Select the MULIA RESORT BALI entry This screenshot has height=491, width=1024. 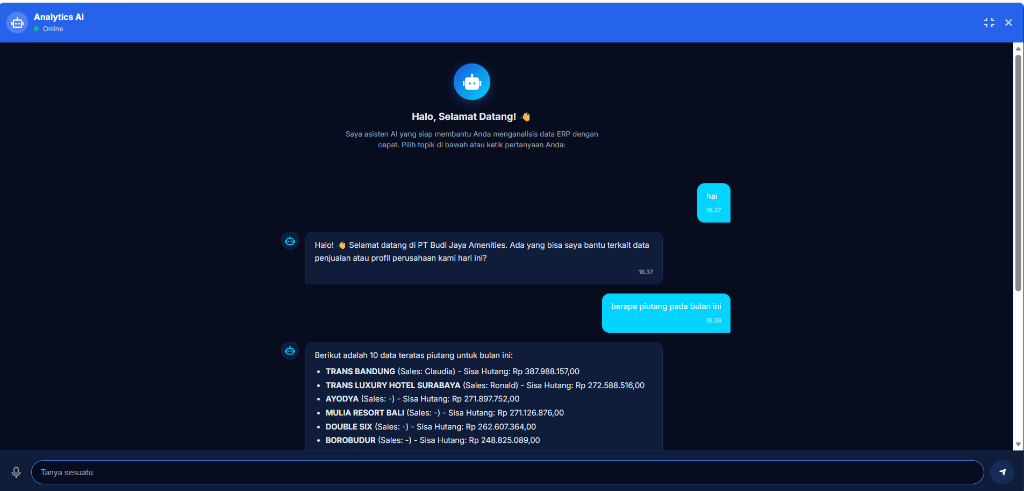point(444,413)
